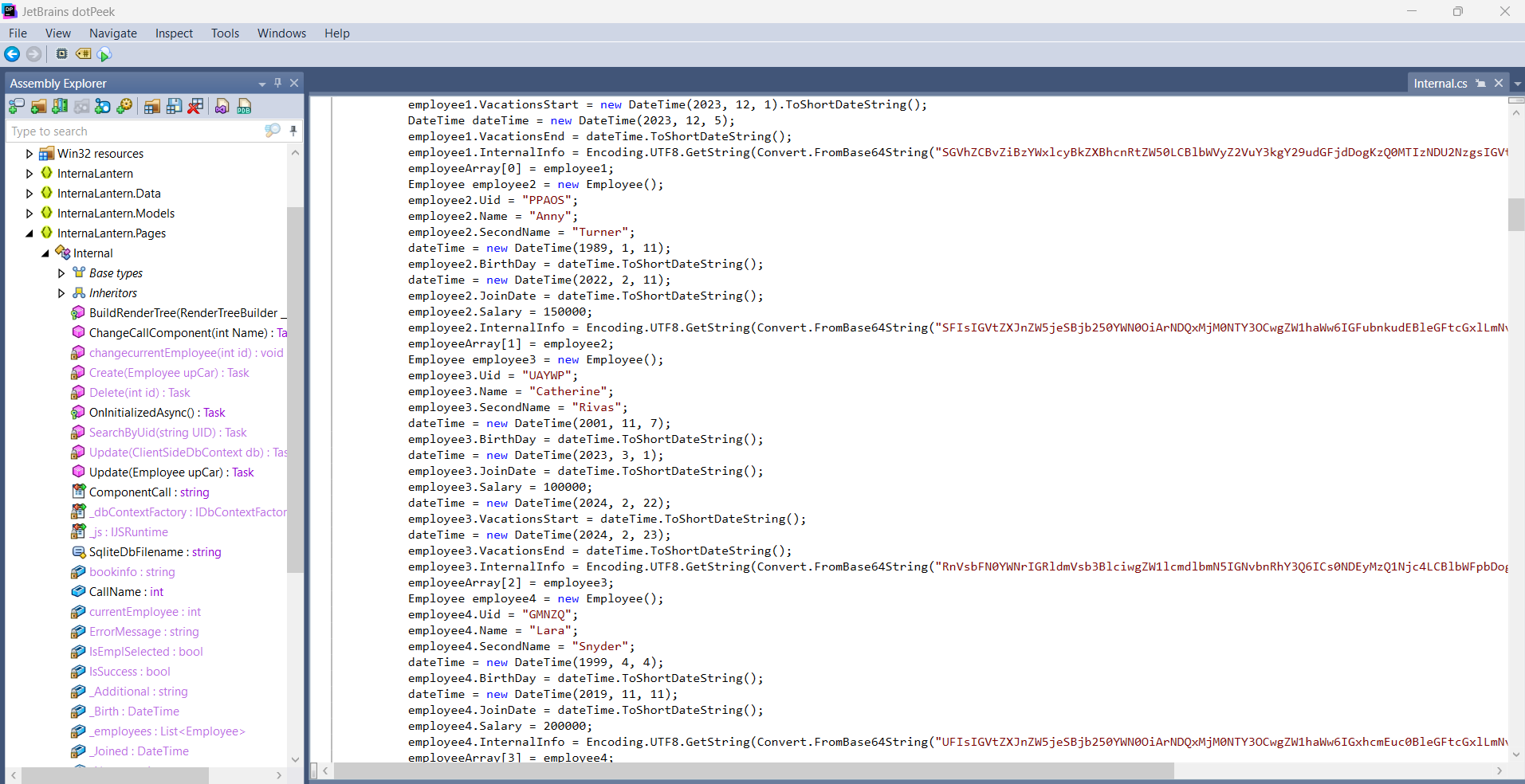The image size is (1525, 784).
Task: Select the OnInitializedAsync() method in the tree
Action: coord(156,413)
